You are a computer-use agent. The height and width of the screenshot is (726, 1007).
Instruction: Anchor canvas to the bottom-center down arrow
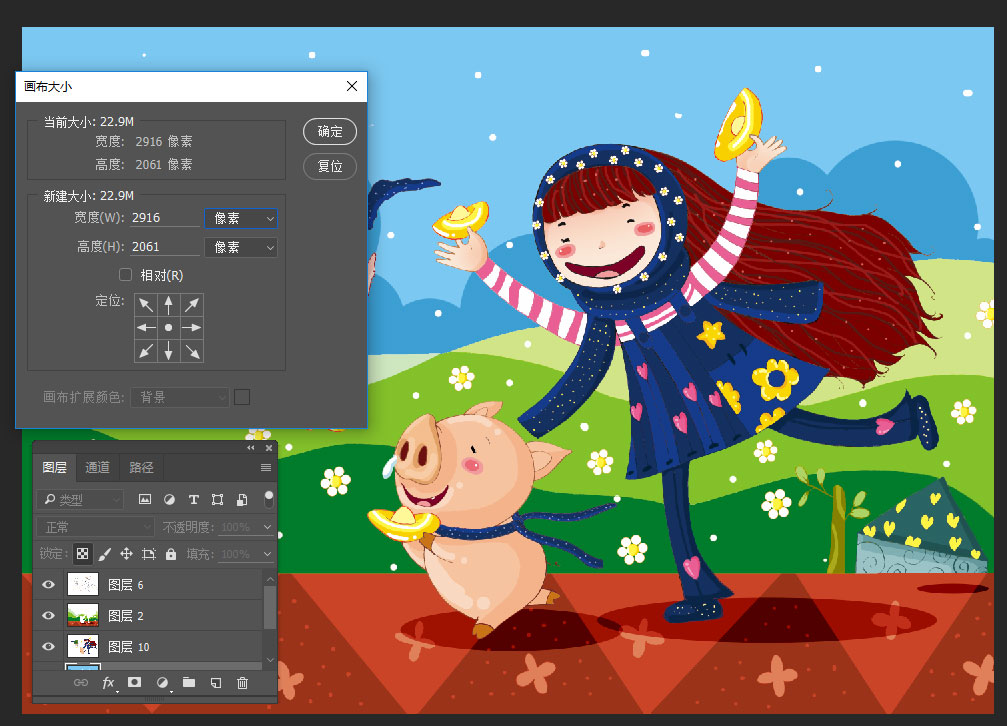(169, 351)
